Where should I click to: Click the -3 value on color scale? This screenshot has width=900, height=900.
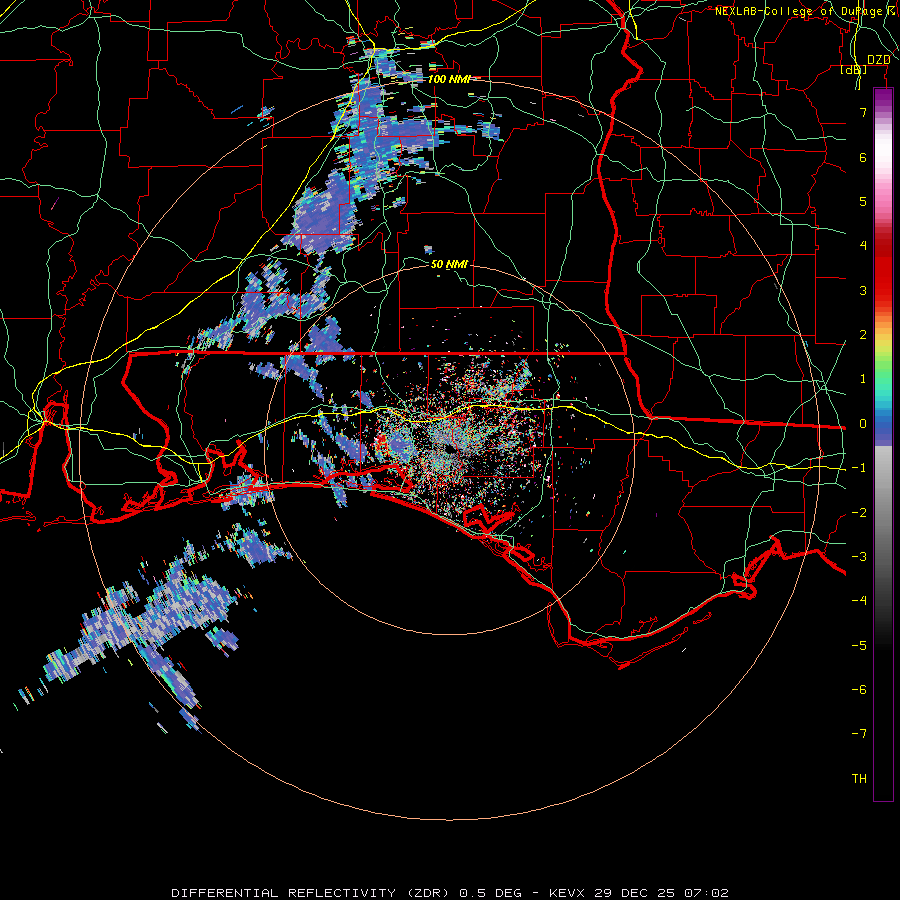click(x=859, y=557)
